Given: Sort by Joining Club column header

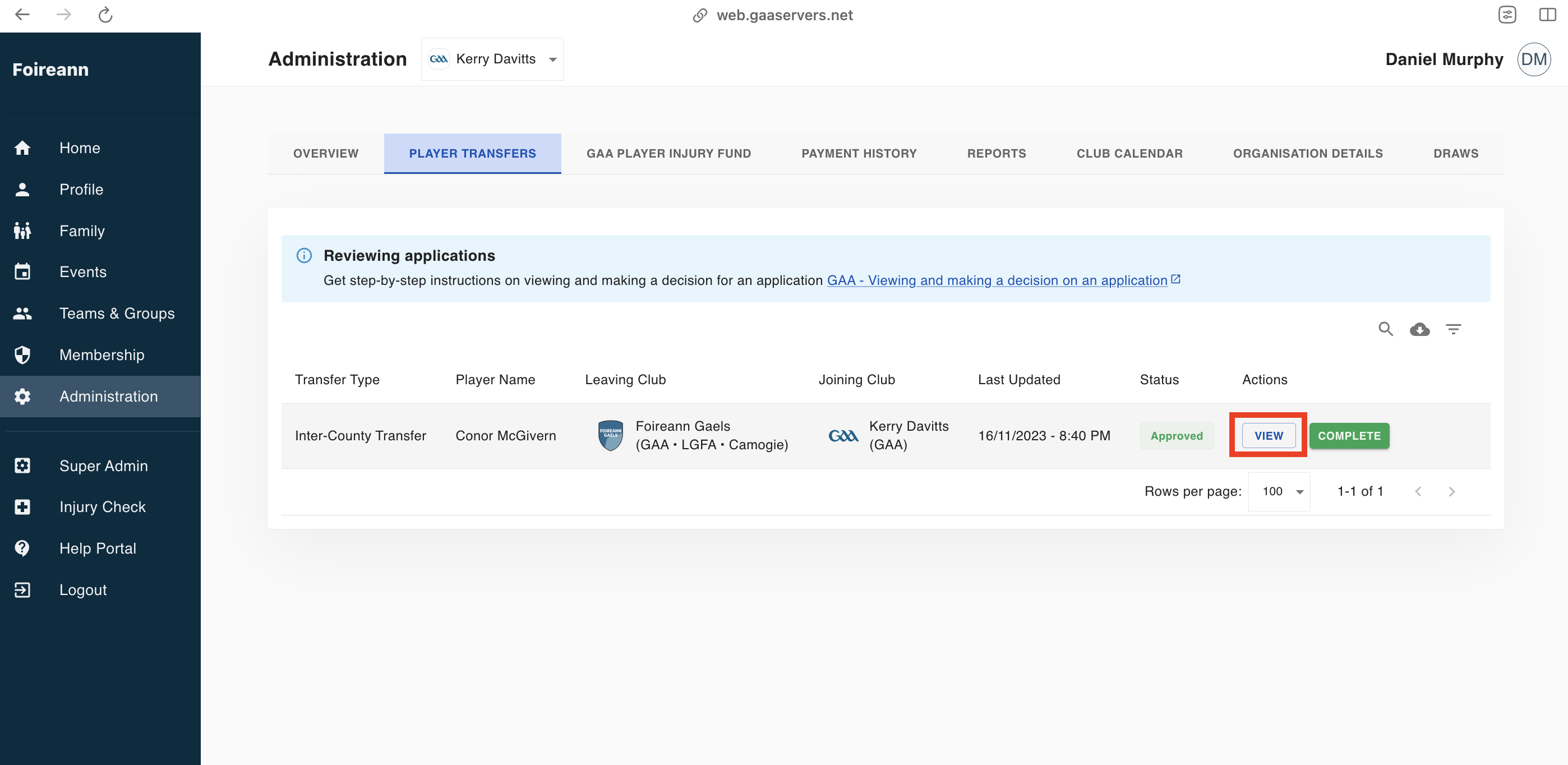Looking at the screenshot, I should click(x=856, y=380).
